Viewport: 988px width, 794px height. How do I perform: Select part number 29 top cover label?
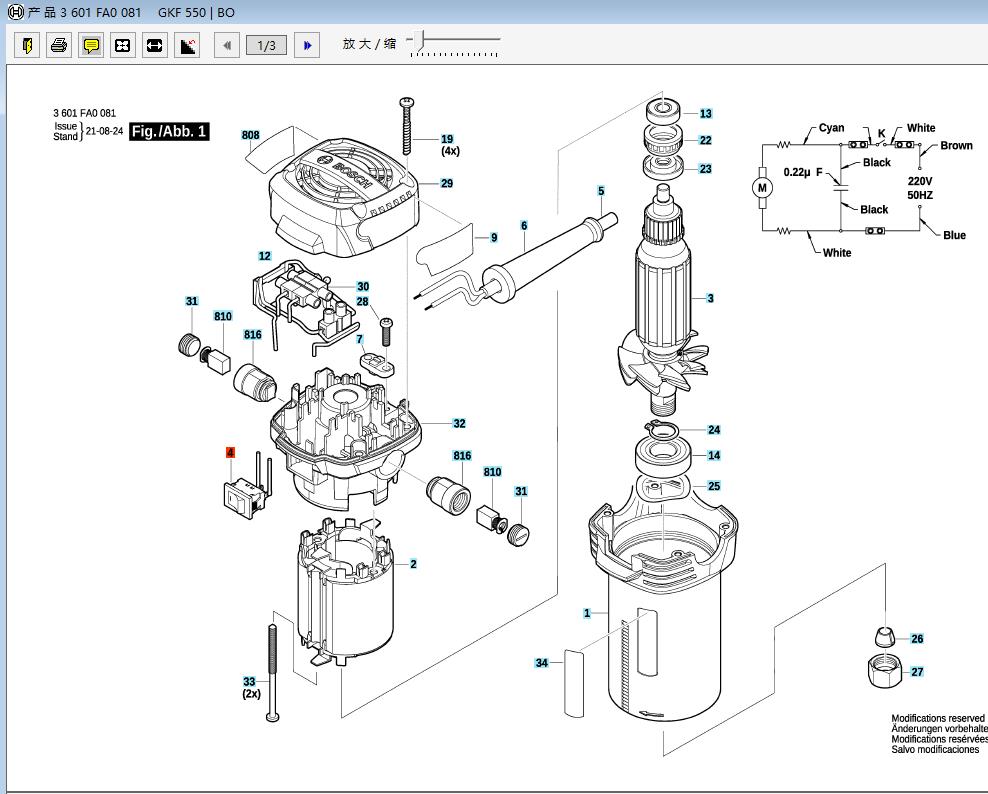tap(447, 183)
